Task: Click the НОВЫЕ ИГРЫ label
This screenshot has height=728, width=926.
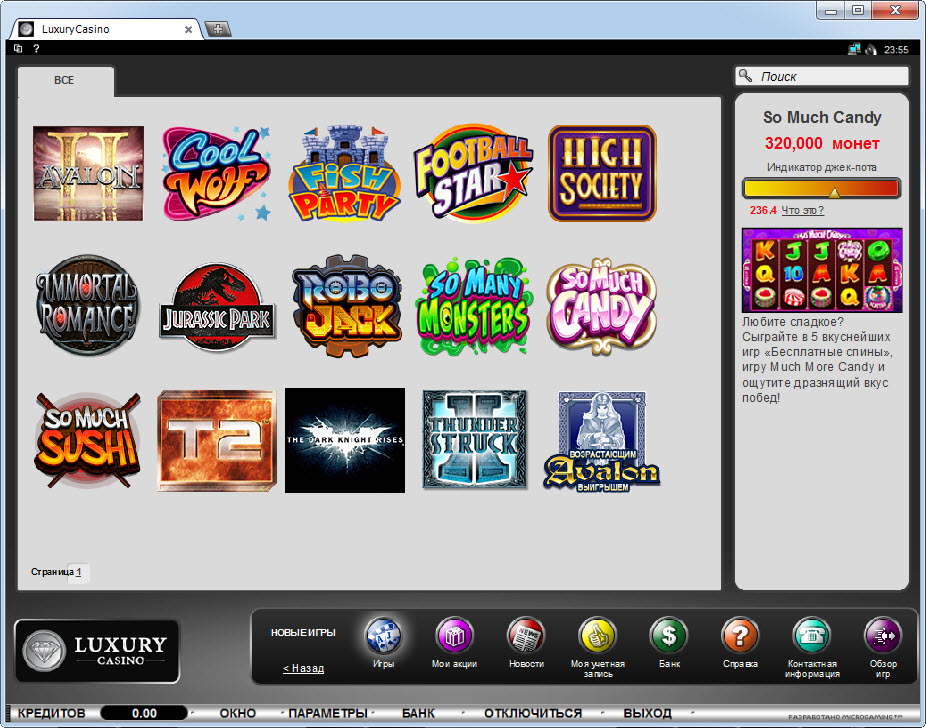Action: tap(303, 633)
